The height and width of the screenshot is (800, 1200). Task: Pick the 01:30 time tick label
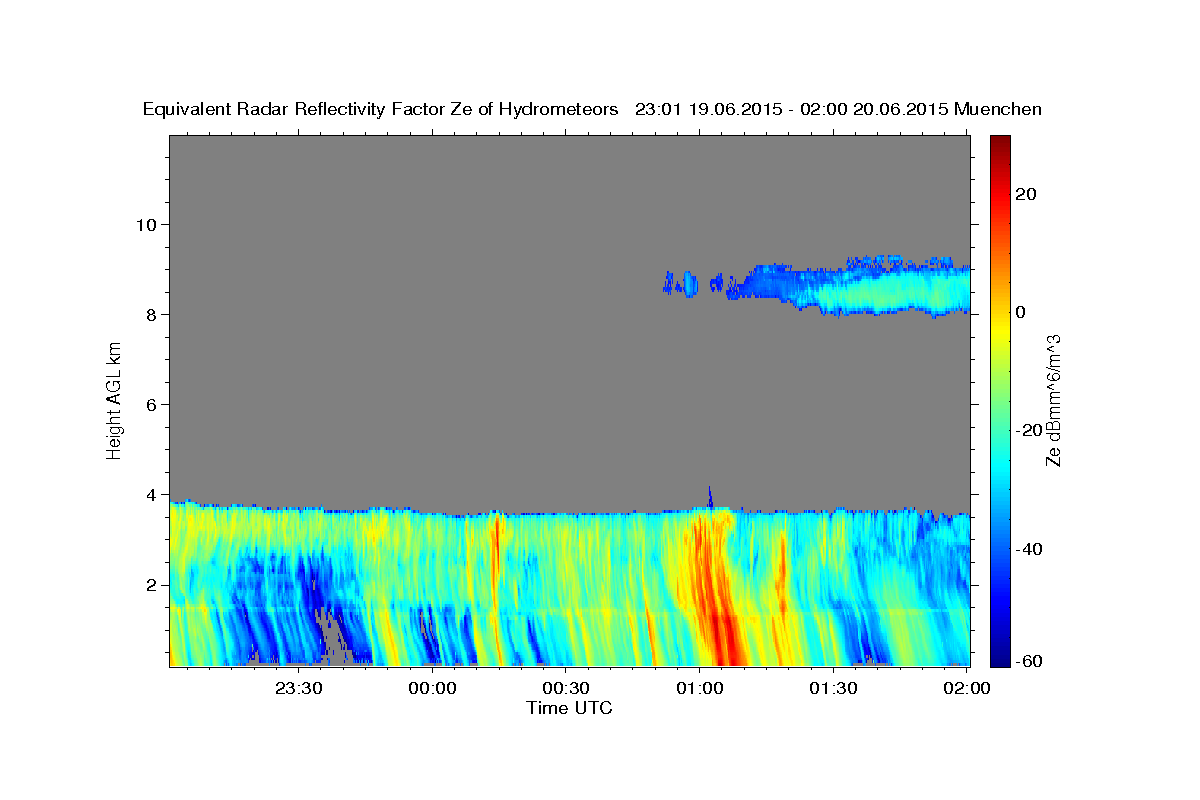tap(833, 688)
